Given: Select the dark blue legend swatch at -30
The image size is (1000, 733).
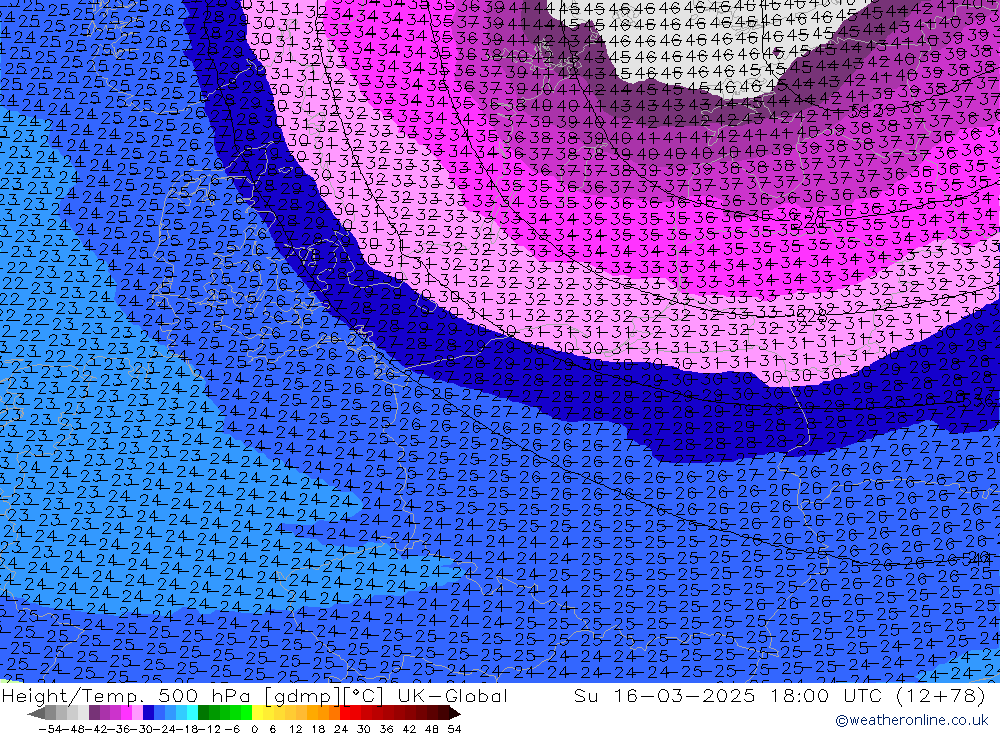Looking at the screenshot, I should point(149,712).
